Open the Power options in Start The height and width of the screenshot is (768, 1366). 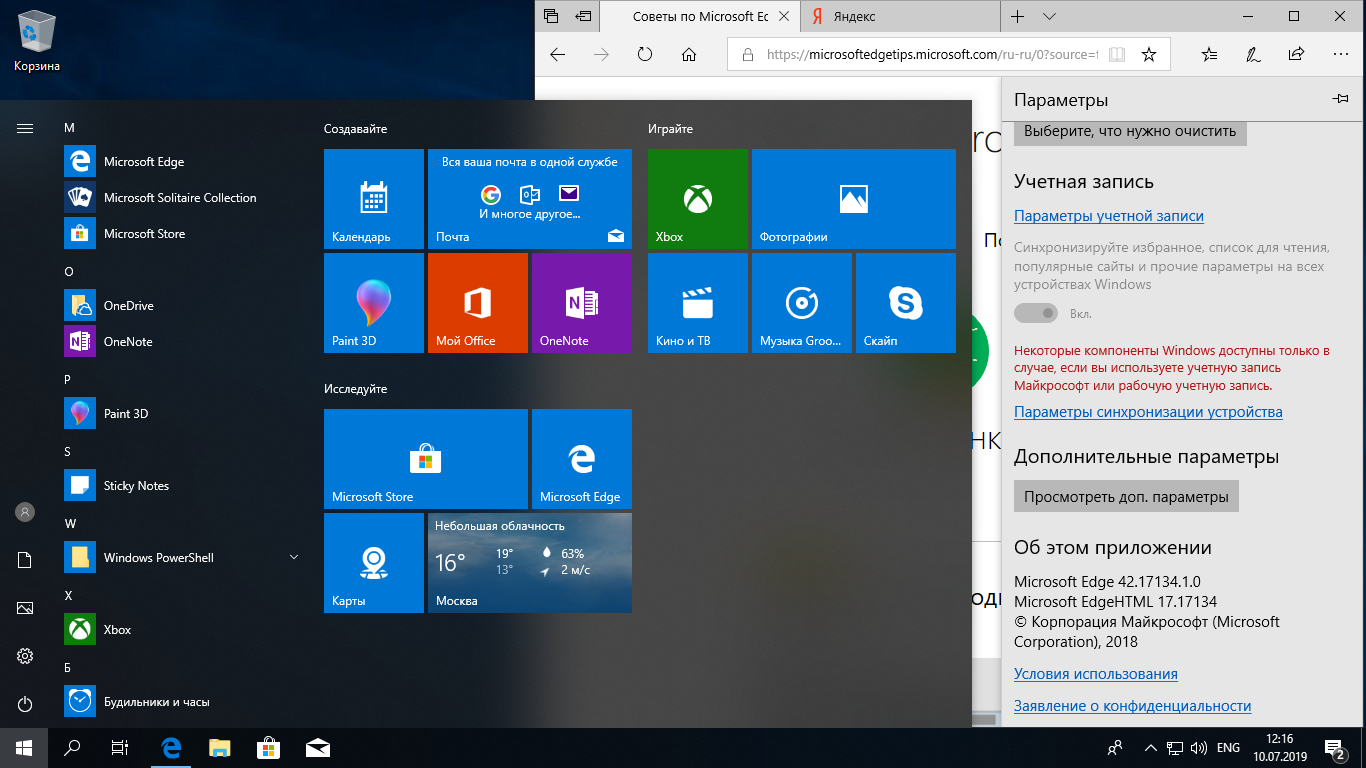tap(25, 704)
